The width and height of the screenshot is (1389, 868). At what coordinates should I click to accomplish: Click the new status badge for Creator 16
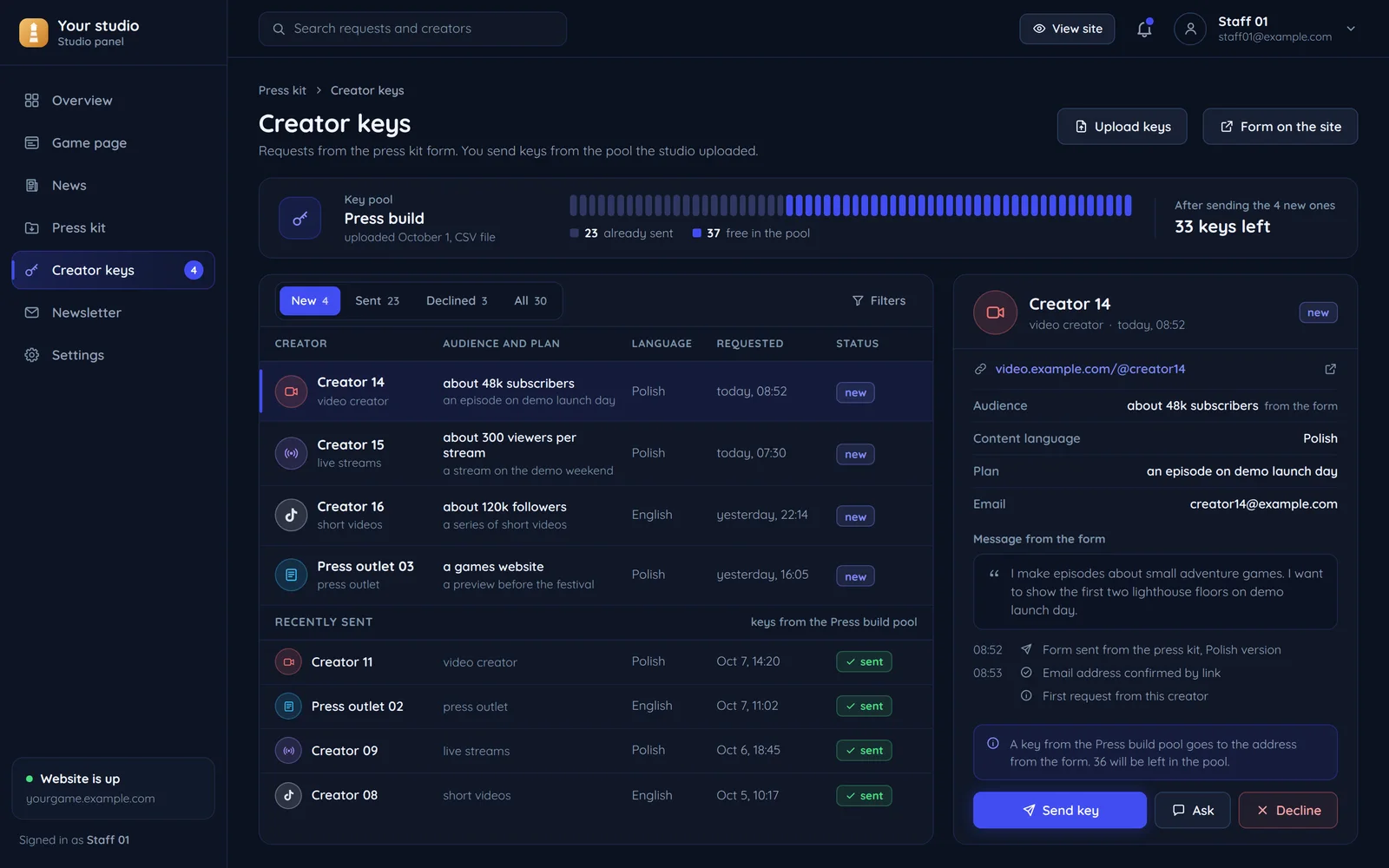[855, 516]
